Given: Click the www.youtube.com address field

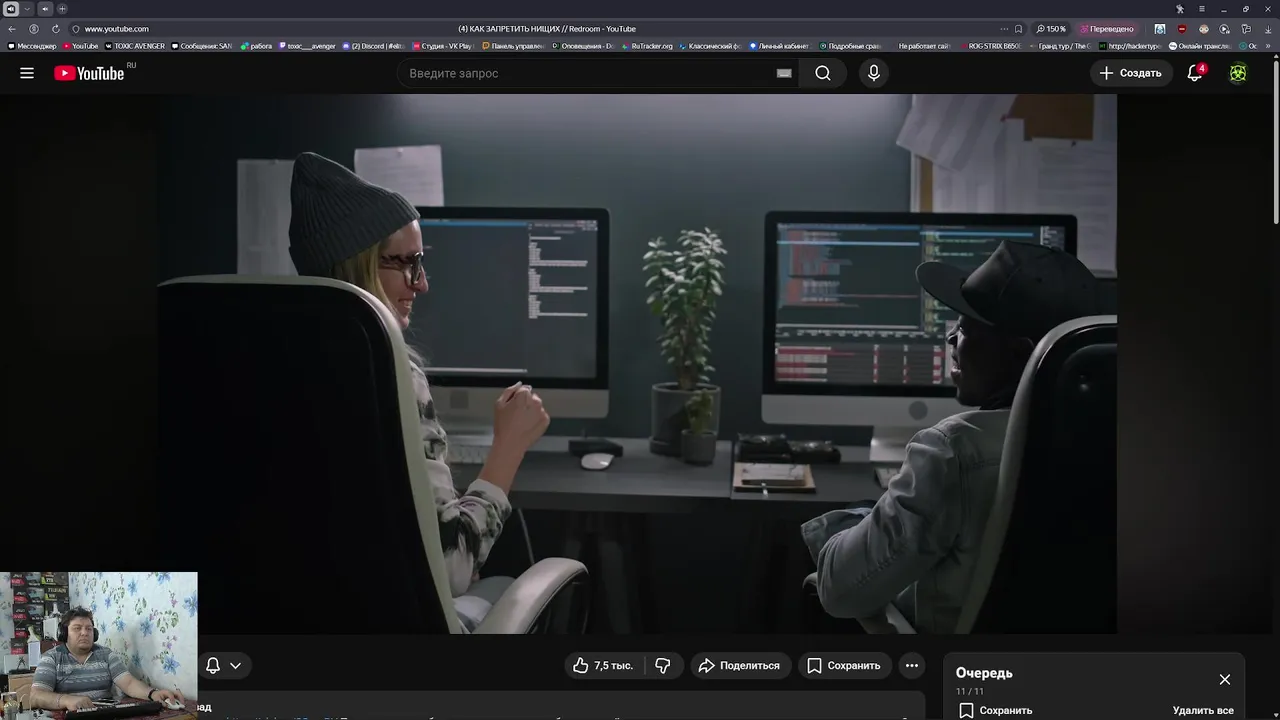Looking at the screenshot, I should click(117, 29).
